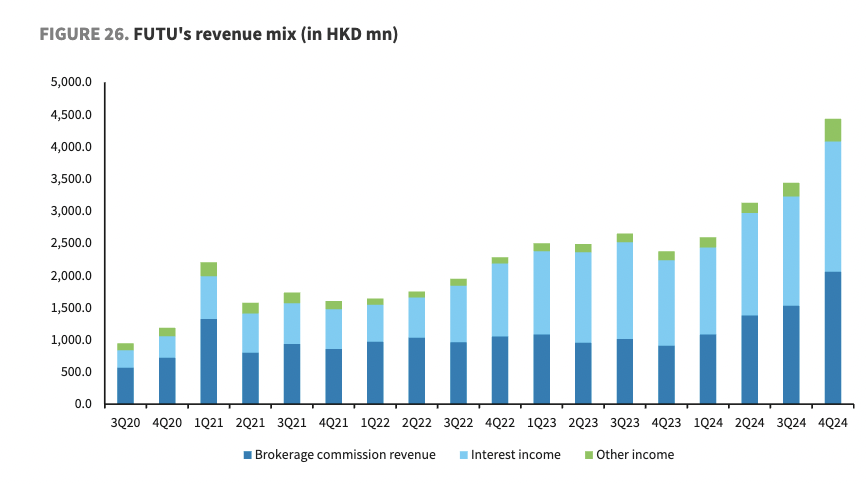Click the 1Q24 x-axis label

707,422
